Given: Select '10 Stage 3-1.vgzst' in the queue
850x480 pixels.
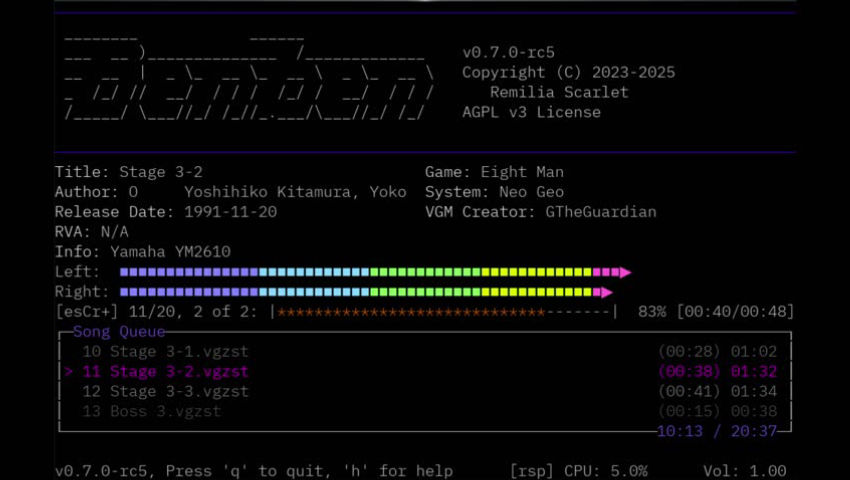Looking at the screenshot, I should click(165, 352).
